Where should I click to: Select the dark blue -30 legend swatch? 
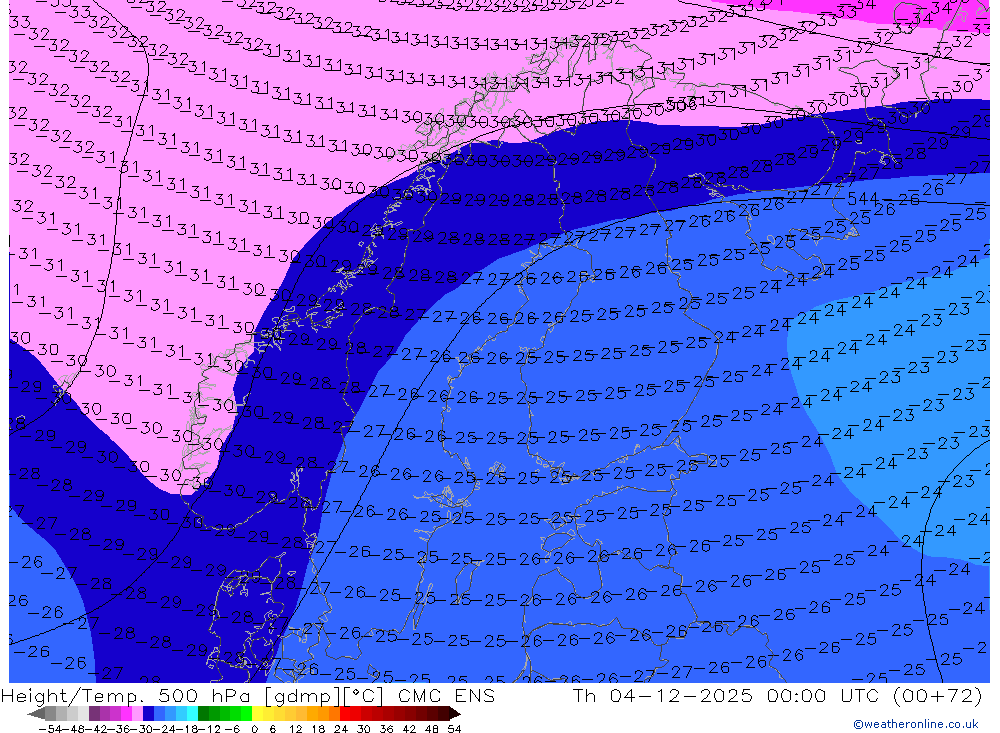point(148,713)
